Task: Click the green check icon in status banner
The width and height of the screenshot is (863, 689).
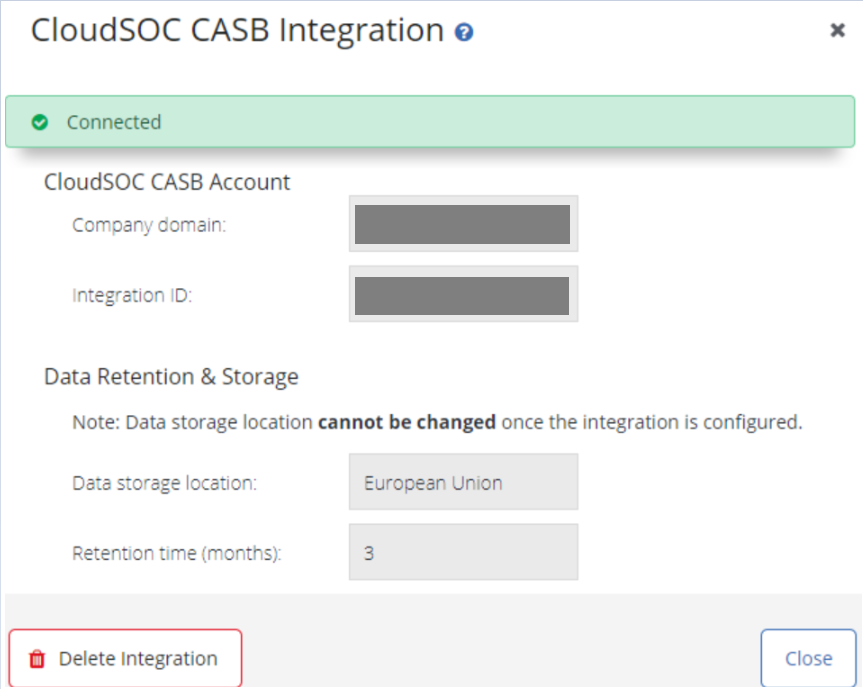Action: tap(40, 123)
